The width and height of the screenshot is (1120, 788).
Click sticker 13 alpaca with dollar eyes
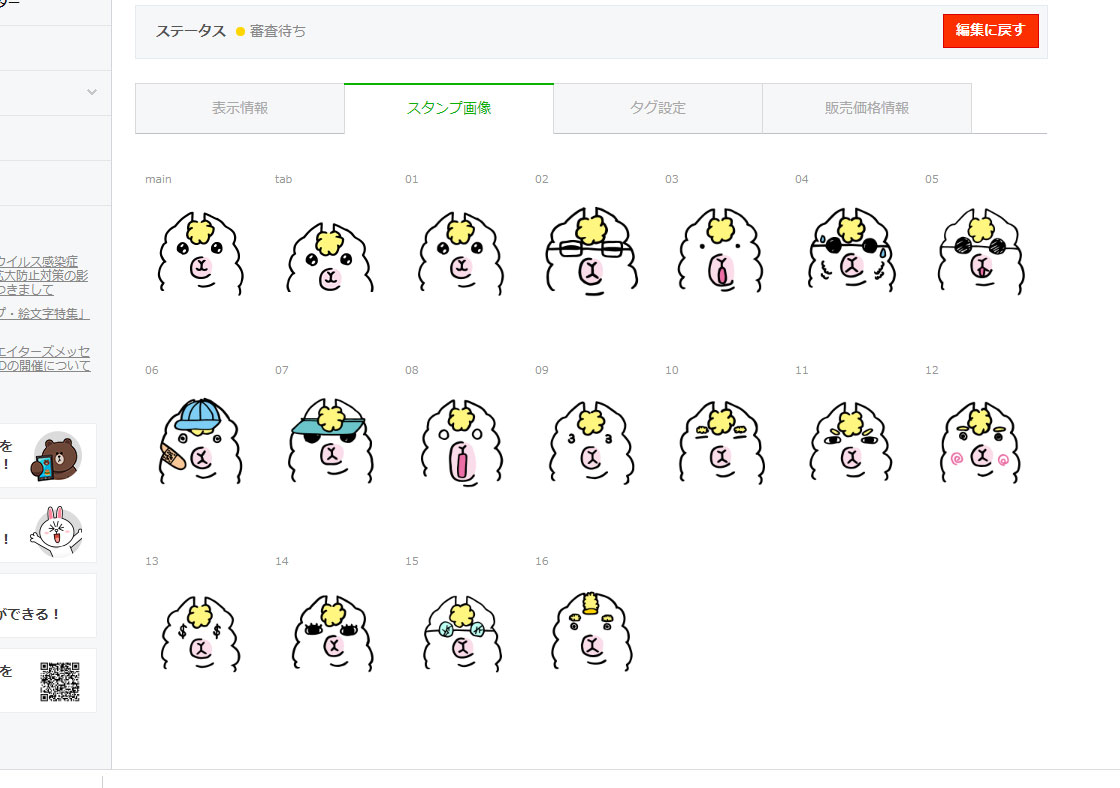pos(200,633)
